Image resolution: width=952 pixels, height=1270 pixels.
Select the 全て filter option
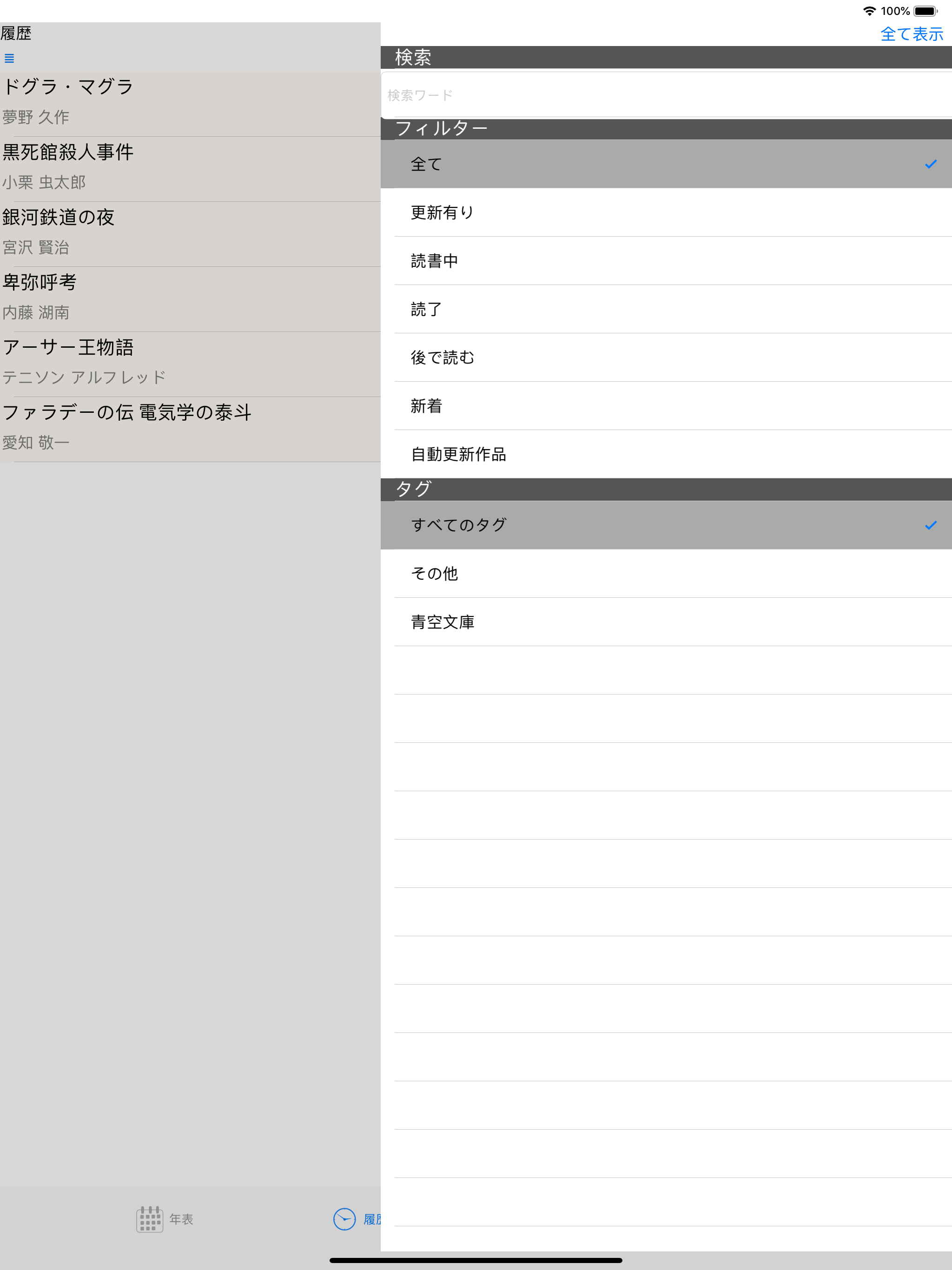666,164
